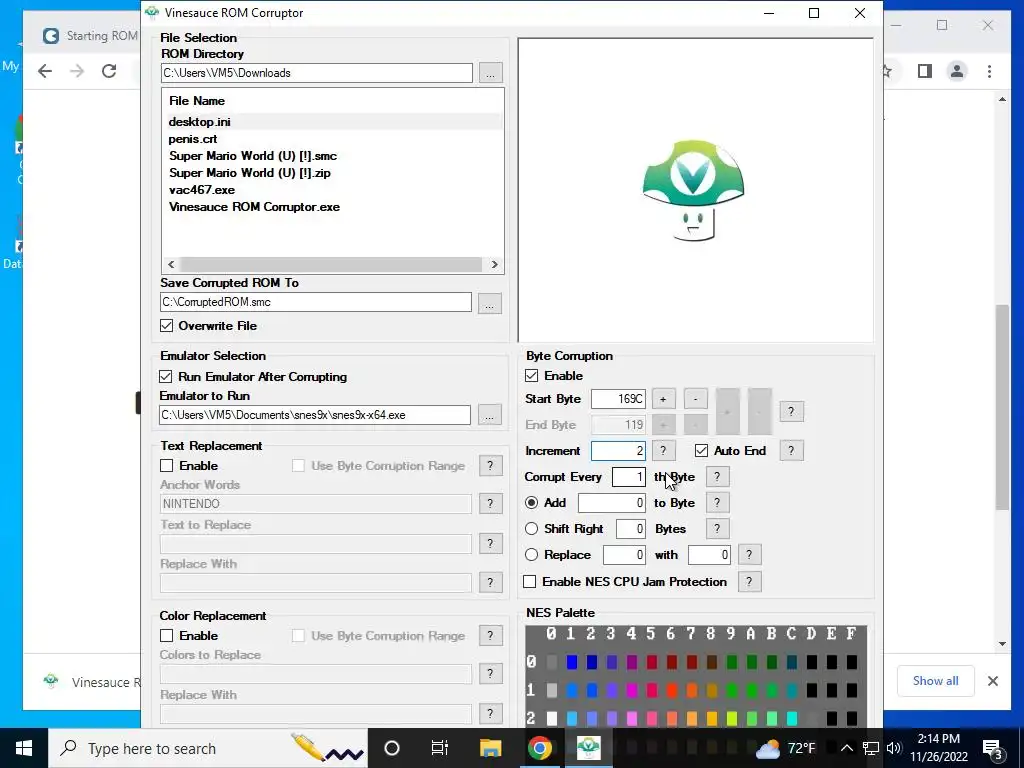
Task: Open help for text Replace With field
Action: click(490, 583)
